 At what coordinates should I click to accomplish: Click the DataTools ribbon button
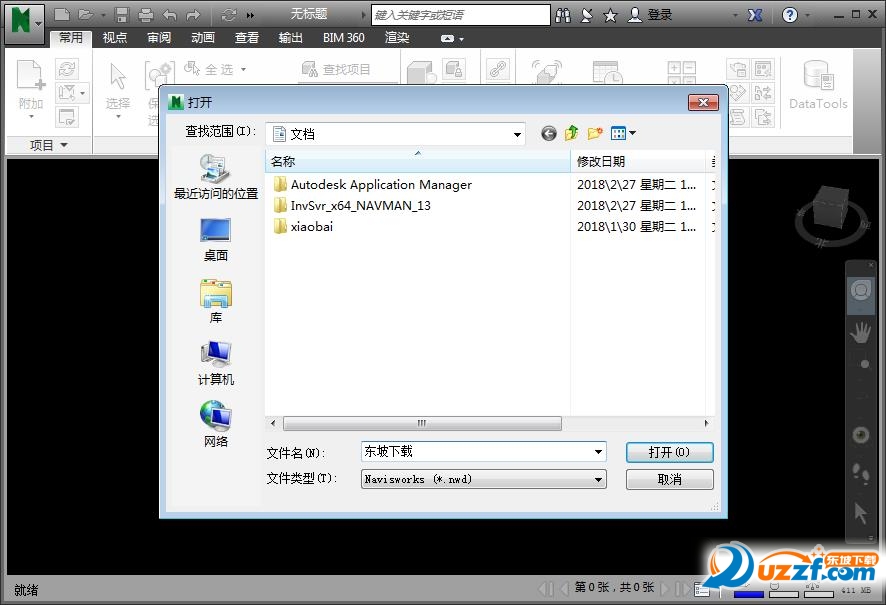(x=818, y=86)
